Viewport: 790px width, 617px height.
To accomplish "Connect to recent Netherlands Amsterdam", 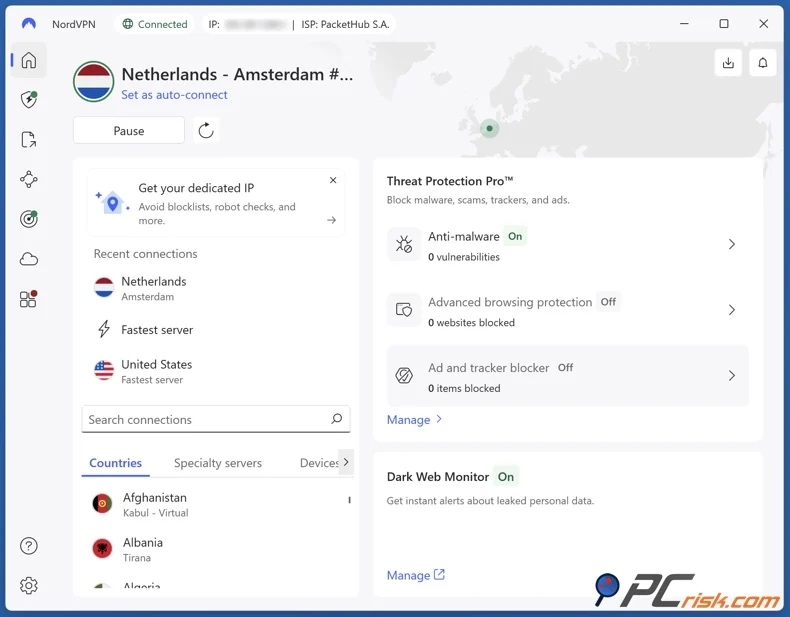I will pos(217,289).
